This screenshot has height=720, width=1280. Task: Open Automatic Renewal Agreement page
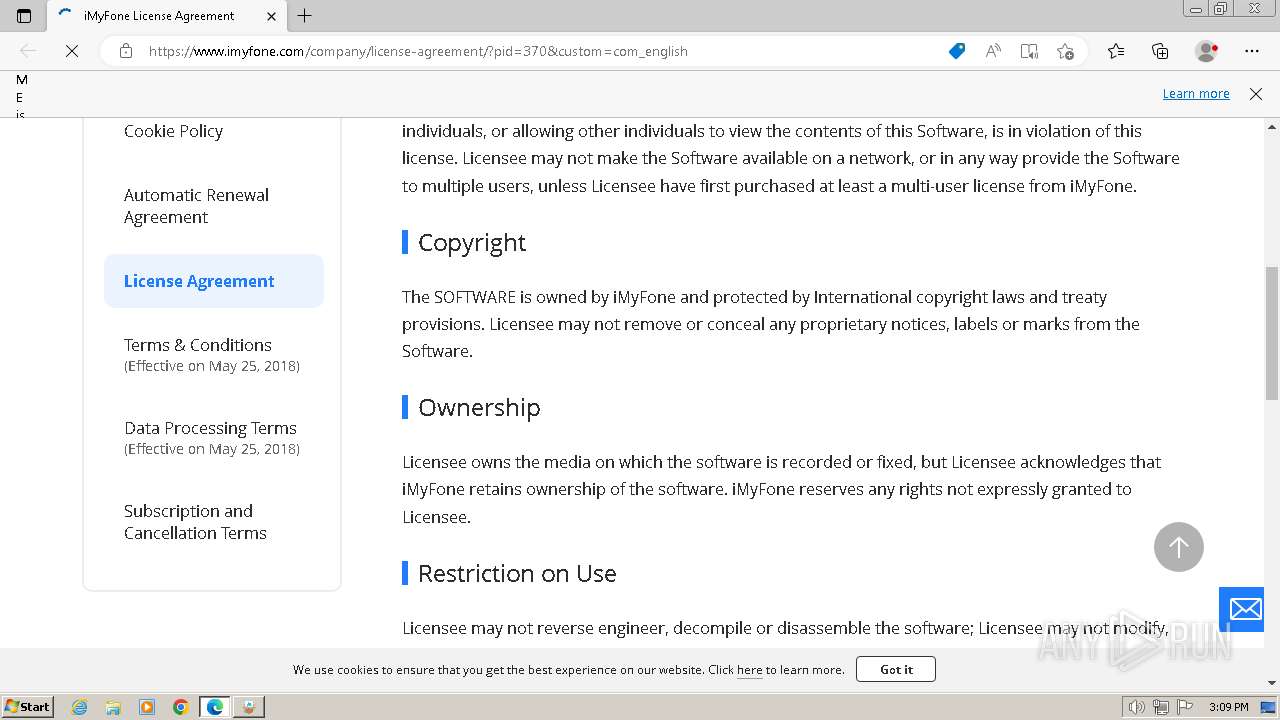tap(196, 206)
